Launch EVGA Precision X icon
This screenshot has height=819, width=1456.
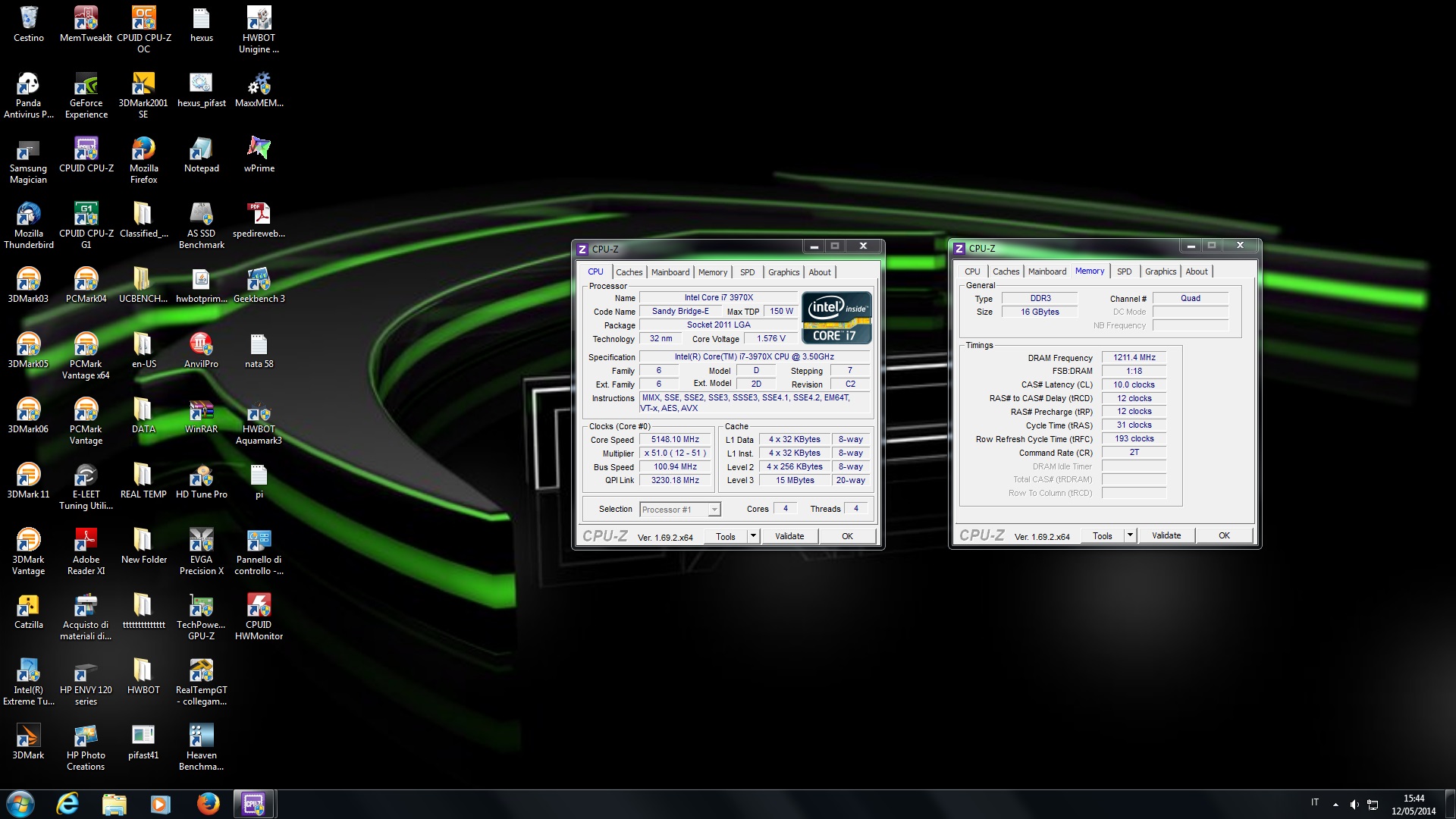coord(201,551)
